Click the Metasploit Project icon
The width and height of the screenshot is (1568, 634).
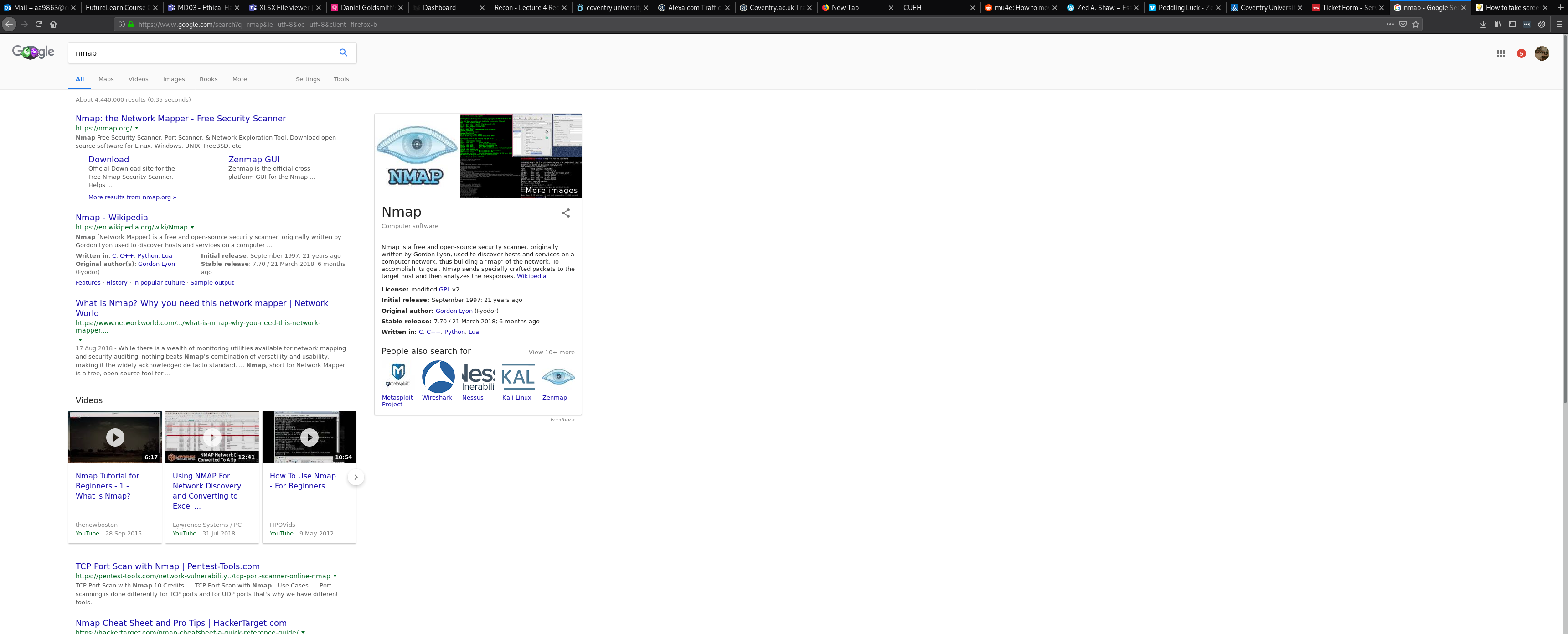pyautogui.click(x=398, y=377)
